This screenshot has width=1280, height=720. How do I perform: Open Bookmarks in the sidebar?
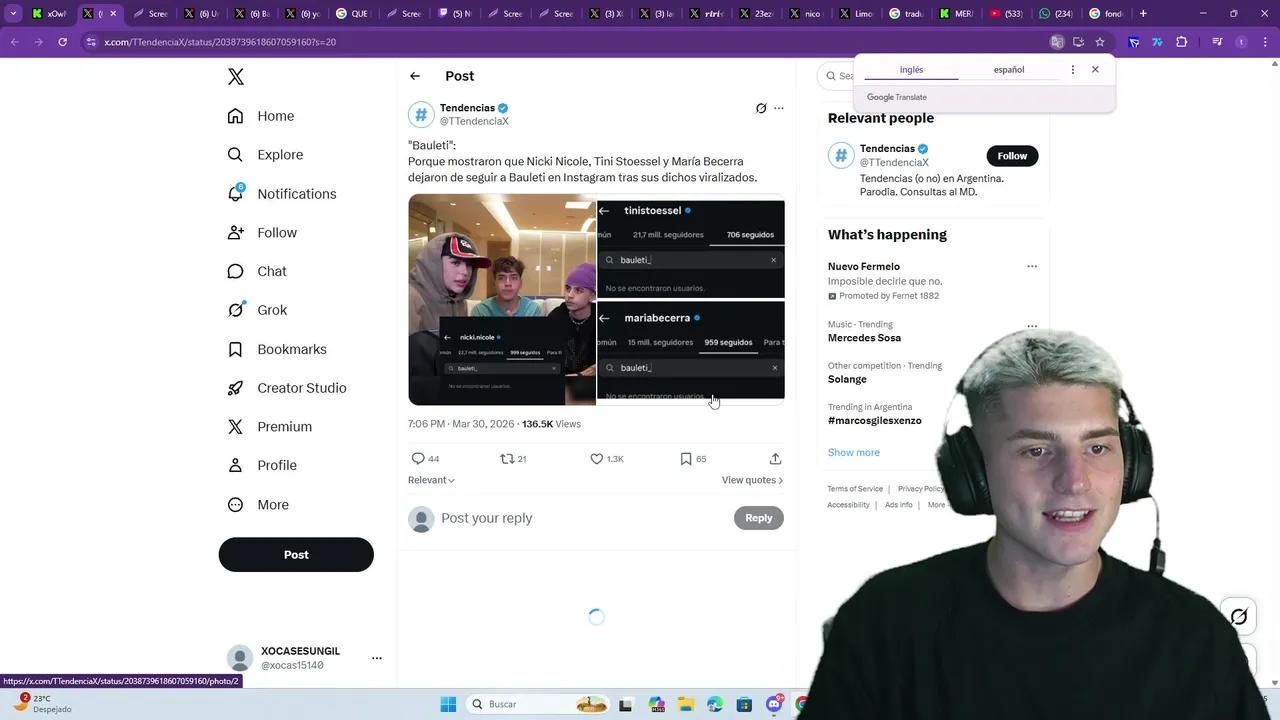(277, 349)
